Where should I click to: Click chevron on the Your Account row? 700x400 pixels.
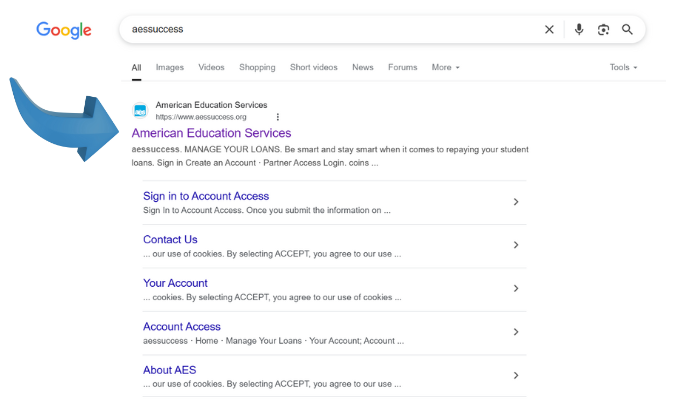(516, 288)
